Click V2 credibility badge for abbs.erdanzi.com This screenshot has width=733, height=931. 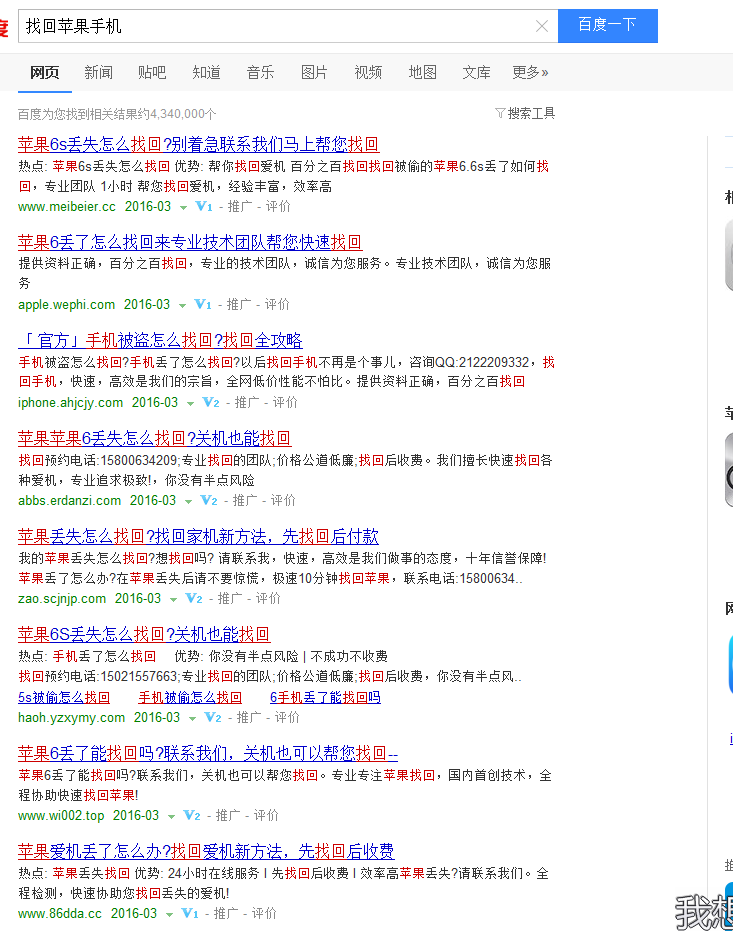pos(208,500)
